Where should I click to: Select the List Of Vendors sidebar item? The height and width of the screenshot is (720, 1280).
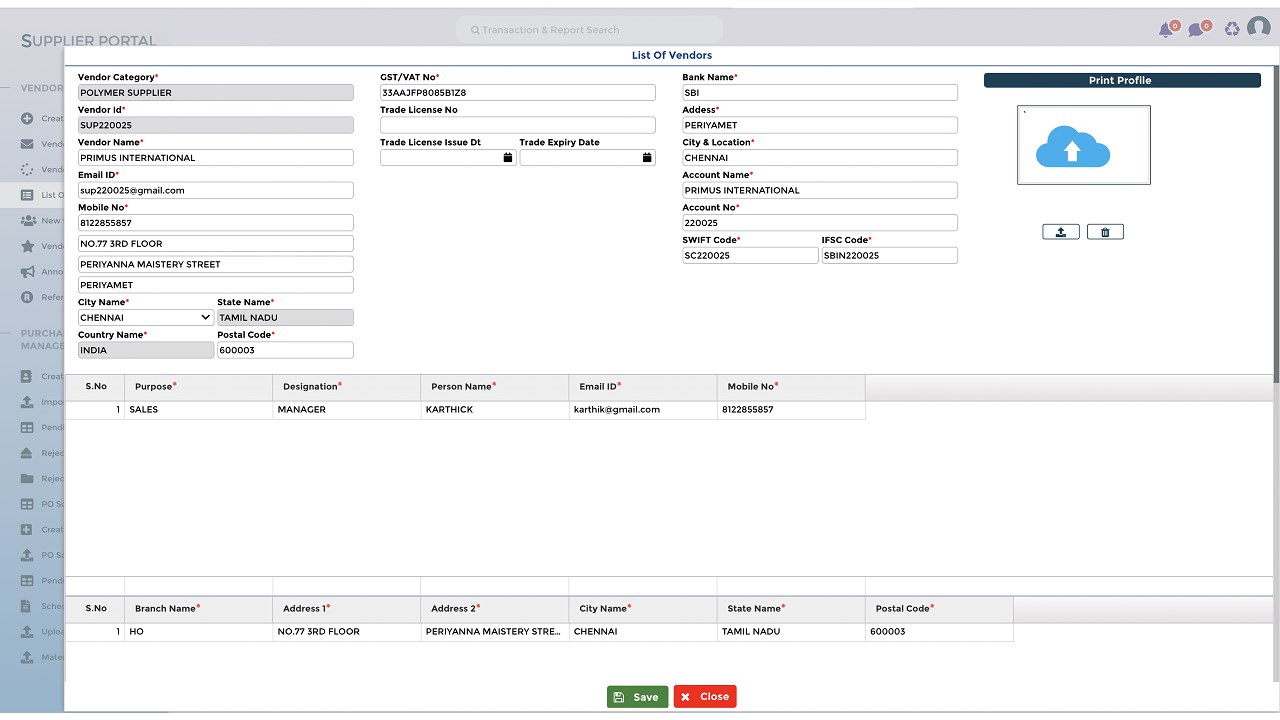click(x=41, y=195)
